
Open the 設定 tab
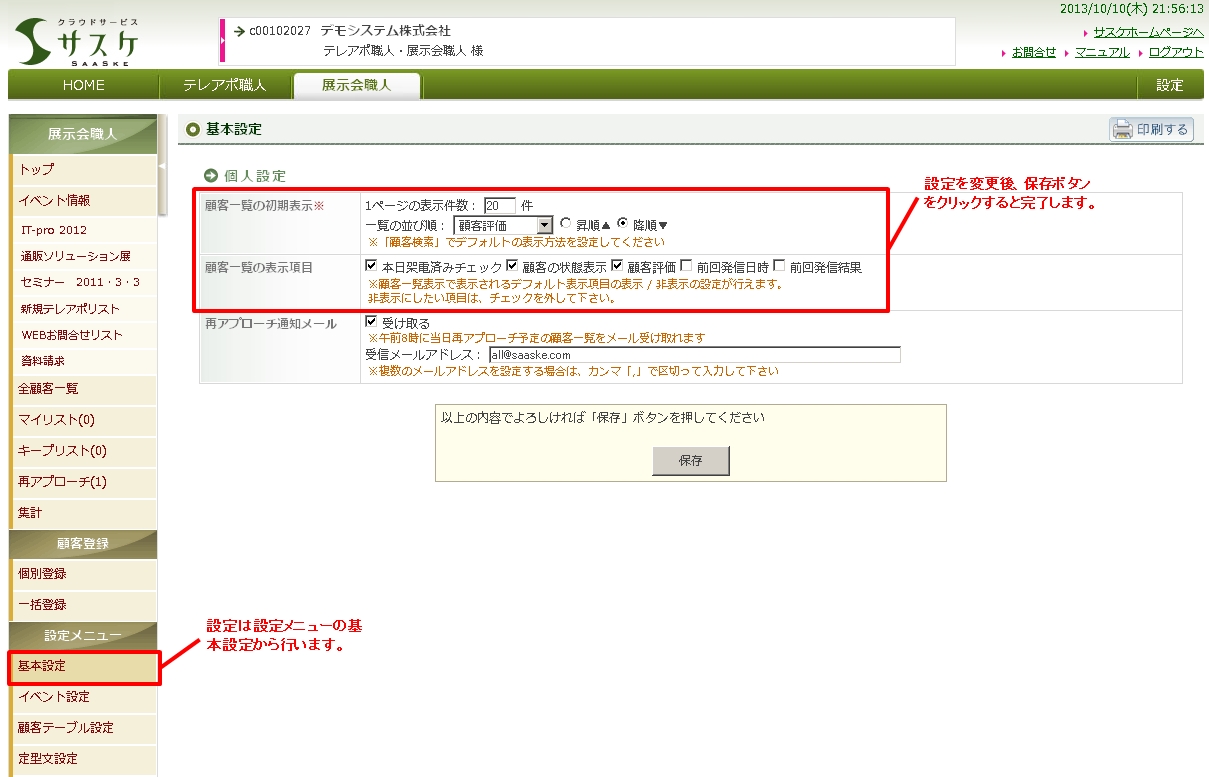(x=1170, y=85)
